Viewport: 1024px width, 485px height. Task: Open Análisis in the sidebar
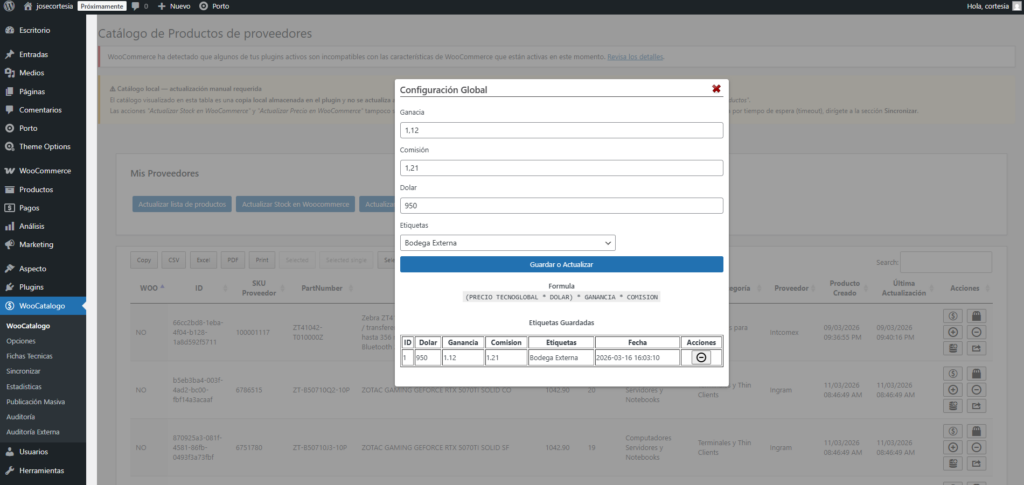pos(32,226)
